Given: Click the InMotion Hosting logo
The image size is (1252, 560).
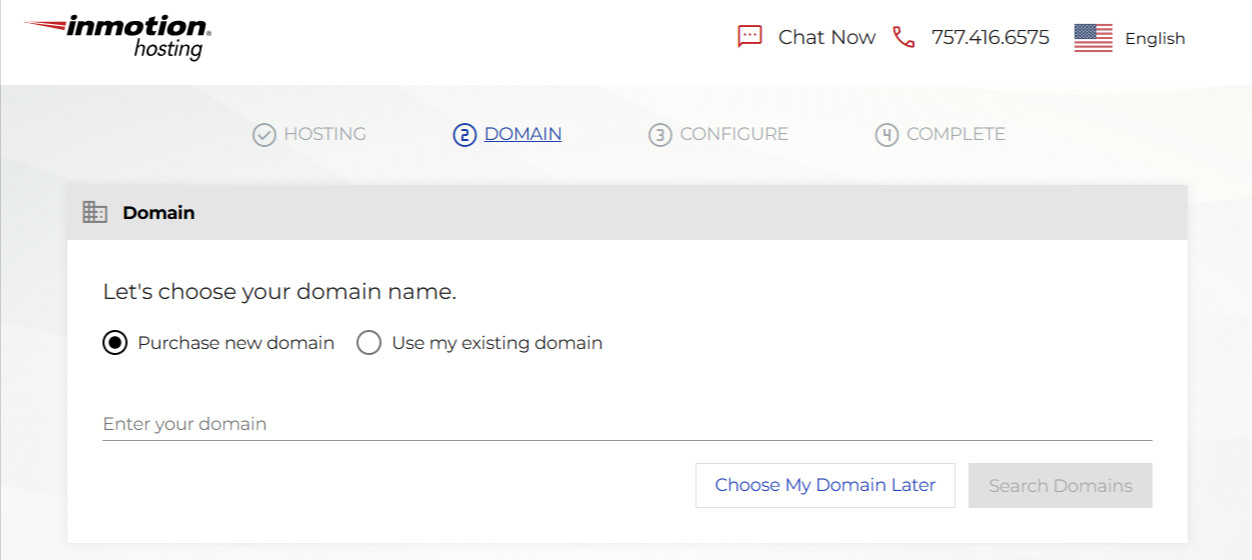Looking at the screenshot, I should click(x=118, y=37).
